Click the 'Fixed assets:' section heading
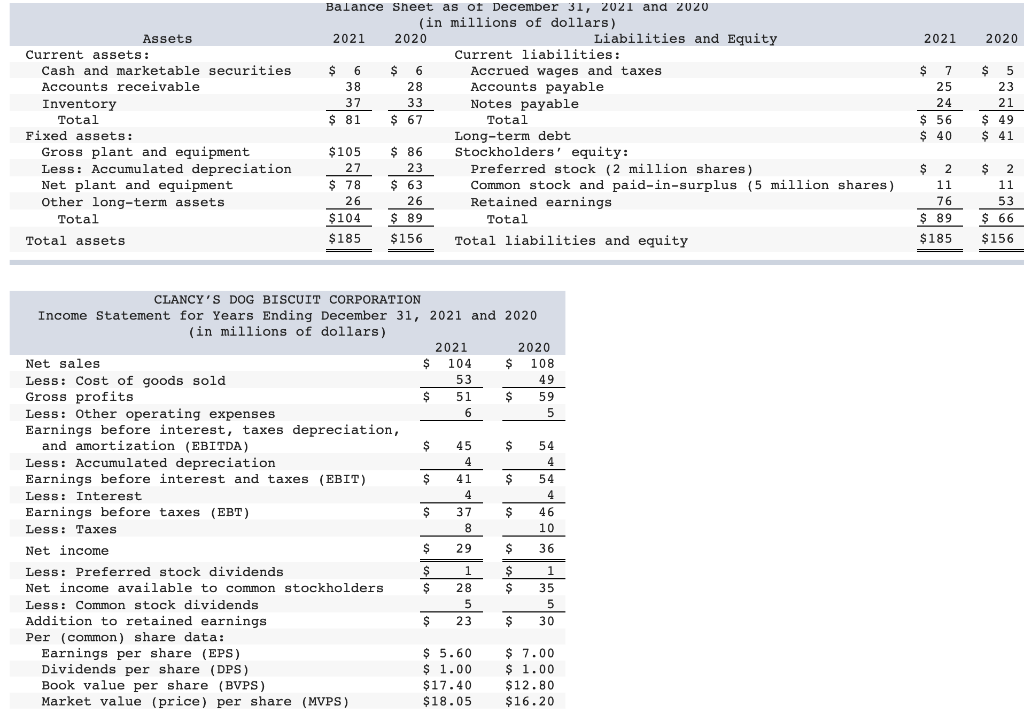The image size is (1024, 714). pos(79,136)
